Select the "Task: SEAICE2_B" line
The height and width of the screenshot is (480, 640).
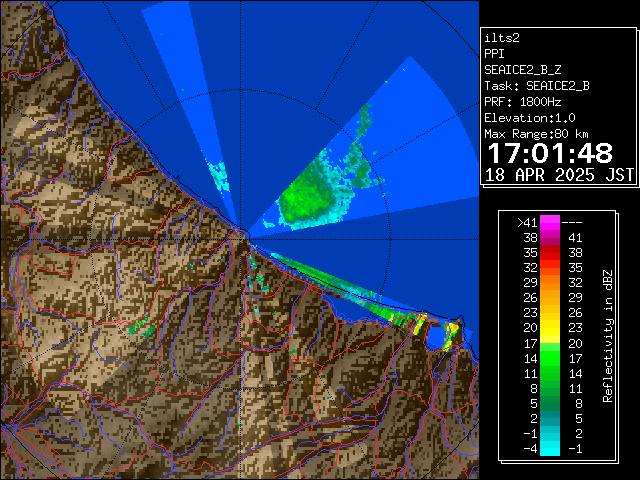coord(537,86)
